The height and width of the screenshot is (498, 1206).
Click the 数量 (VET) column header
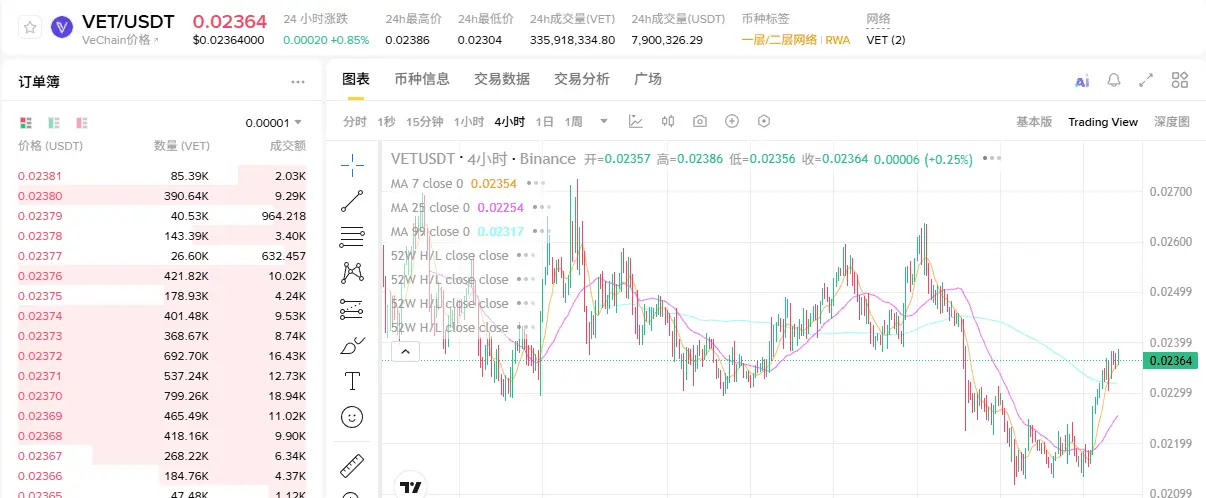coord(181,146)
